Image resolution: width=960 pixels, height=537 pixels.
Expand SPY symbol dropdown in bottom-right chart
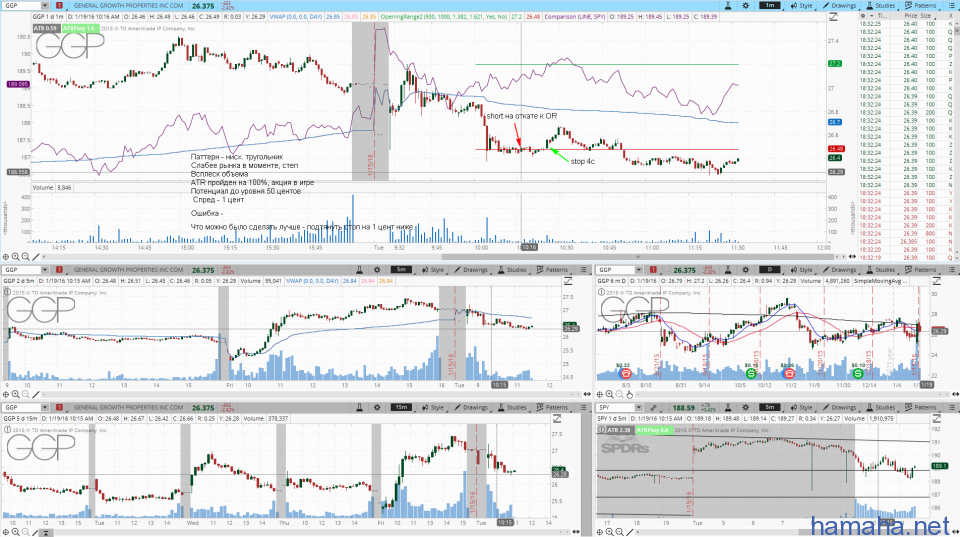pos(639,407)
